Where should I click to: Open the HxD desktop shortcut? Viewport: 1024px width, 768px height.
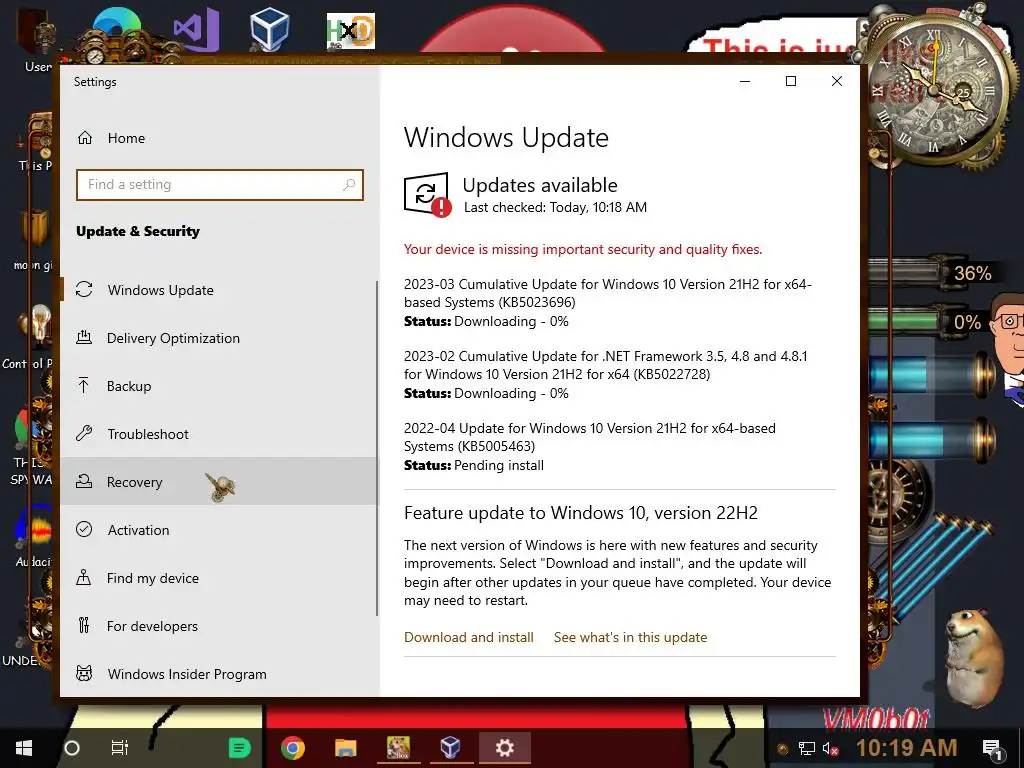click(x=351, y=31)
